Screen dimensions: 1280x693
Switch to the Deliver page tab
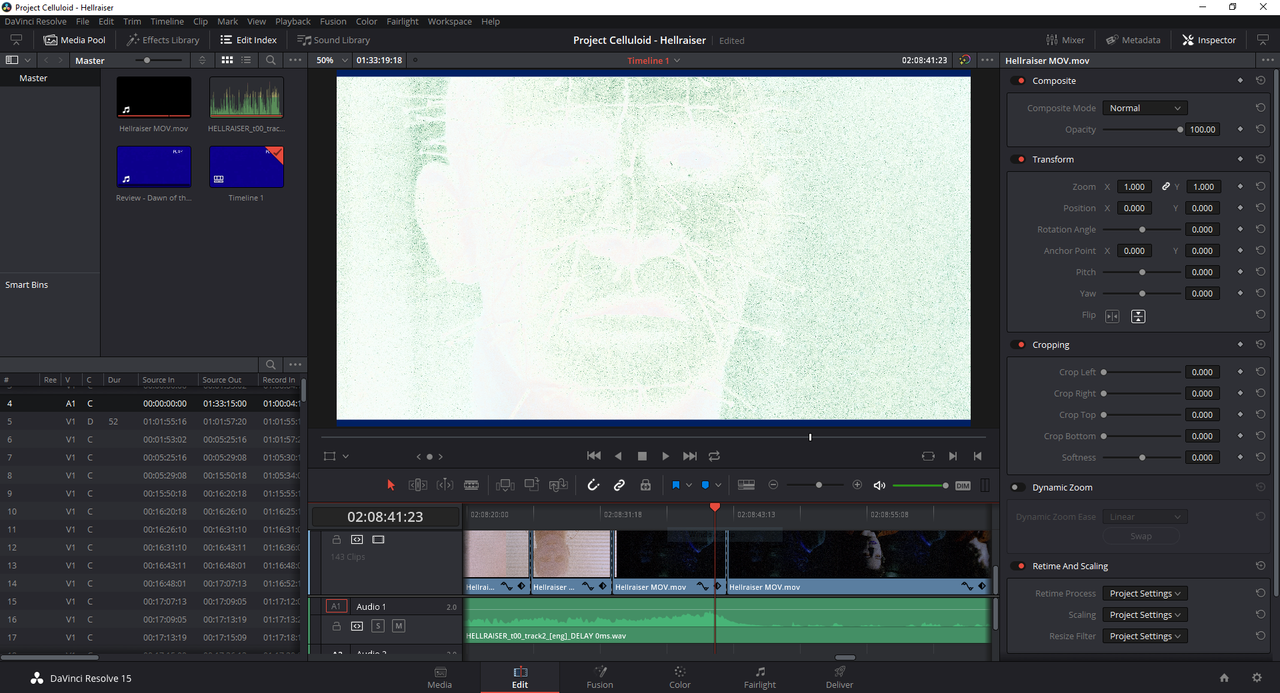[x=840, y=677]
